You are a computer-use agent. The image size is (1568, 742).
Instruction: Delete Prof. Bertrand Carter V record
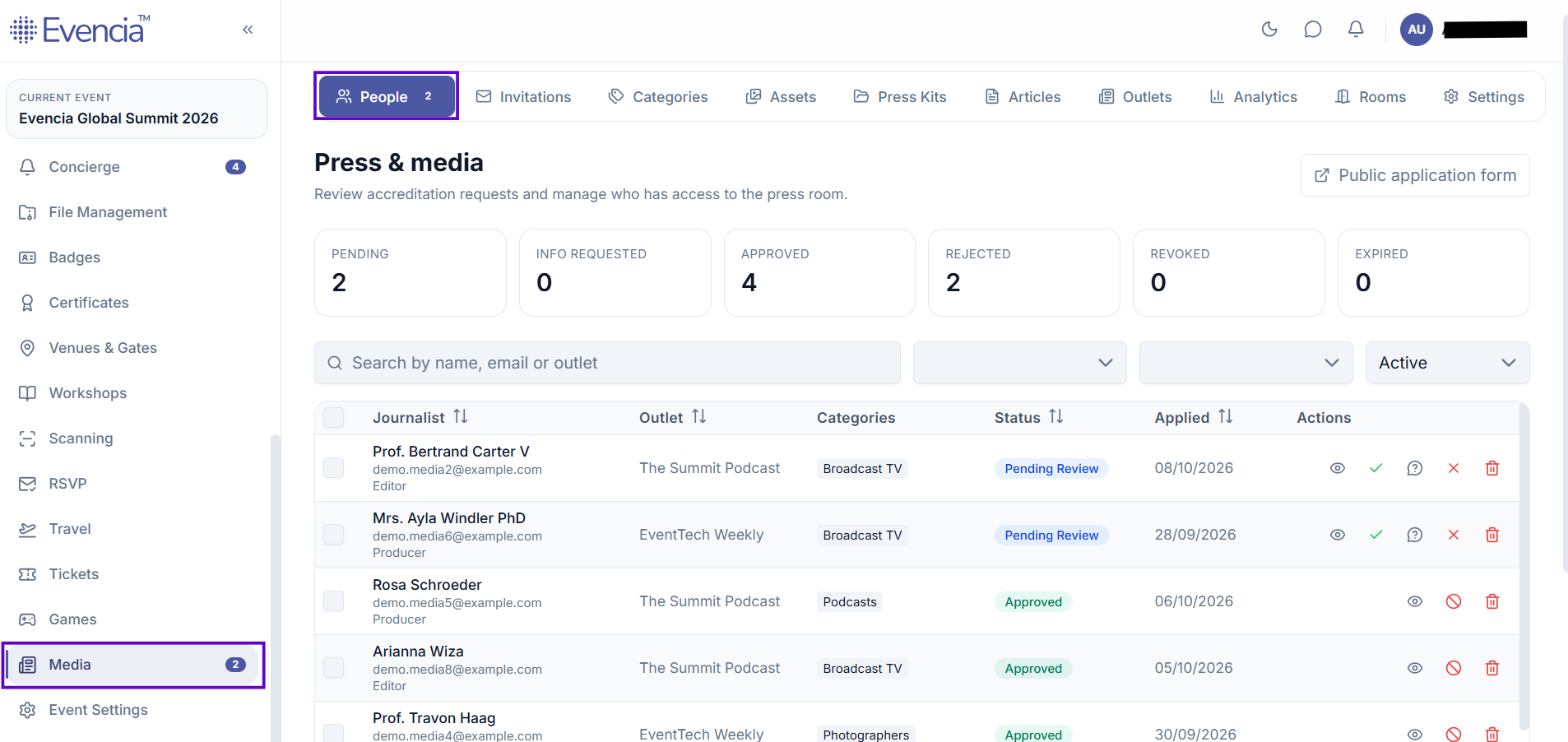1492,468
